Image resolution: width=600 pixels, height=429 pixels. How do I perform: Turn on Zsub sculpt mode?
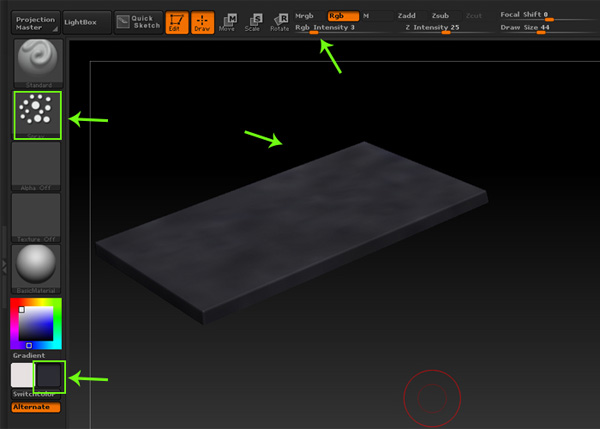440,16
